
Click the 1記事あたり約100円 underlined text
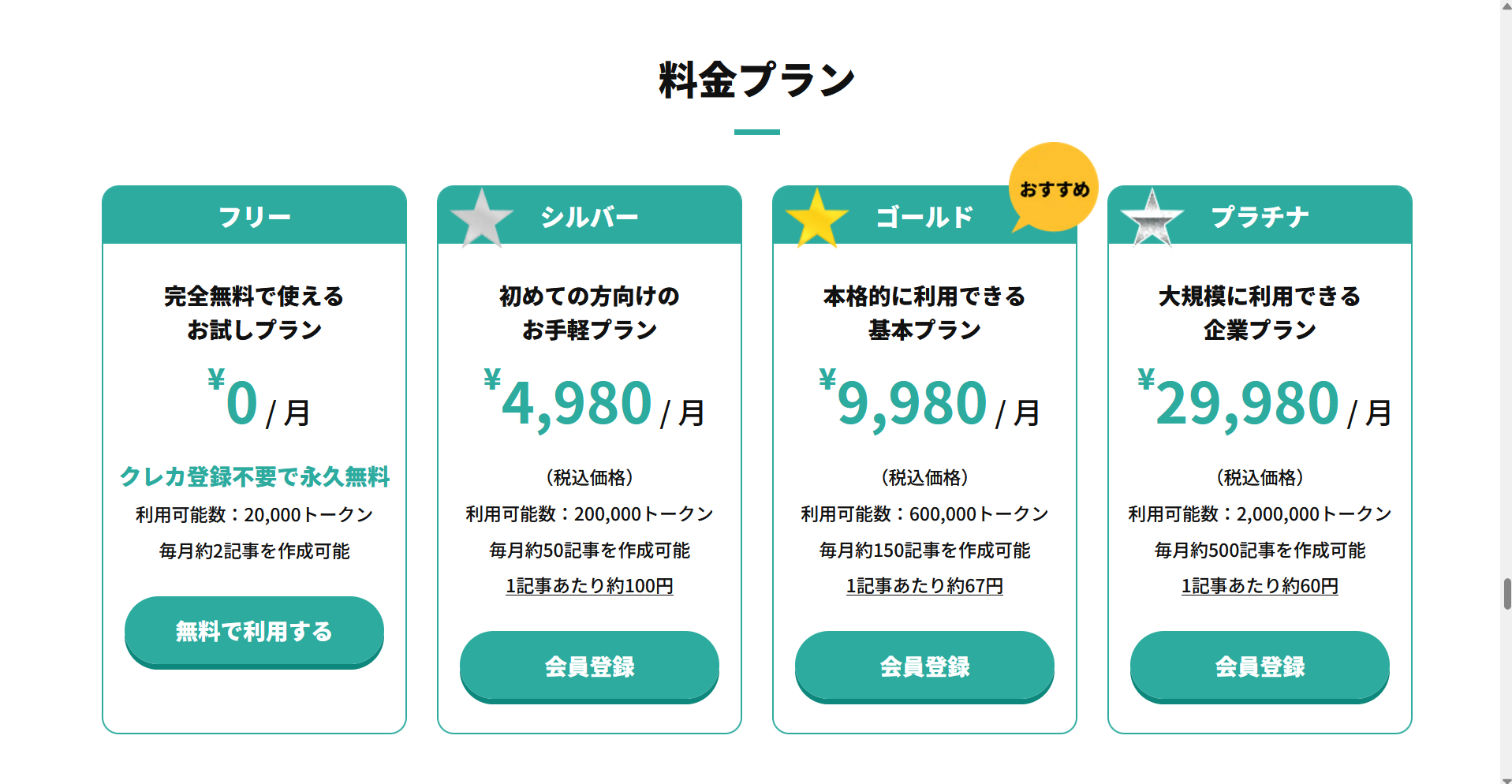(x=589, y=586)
